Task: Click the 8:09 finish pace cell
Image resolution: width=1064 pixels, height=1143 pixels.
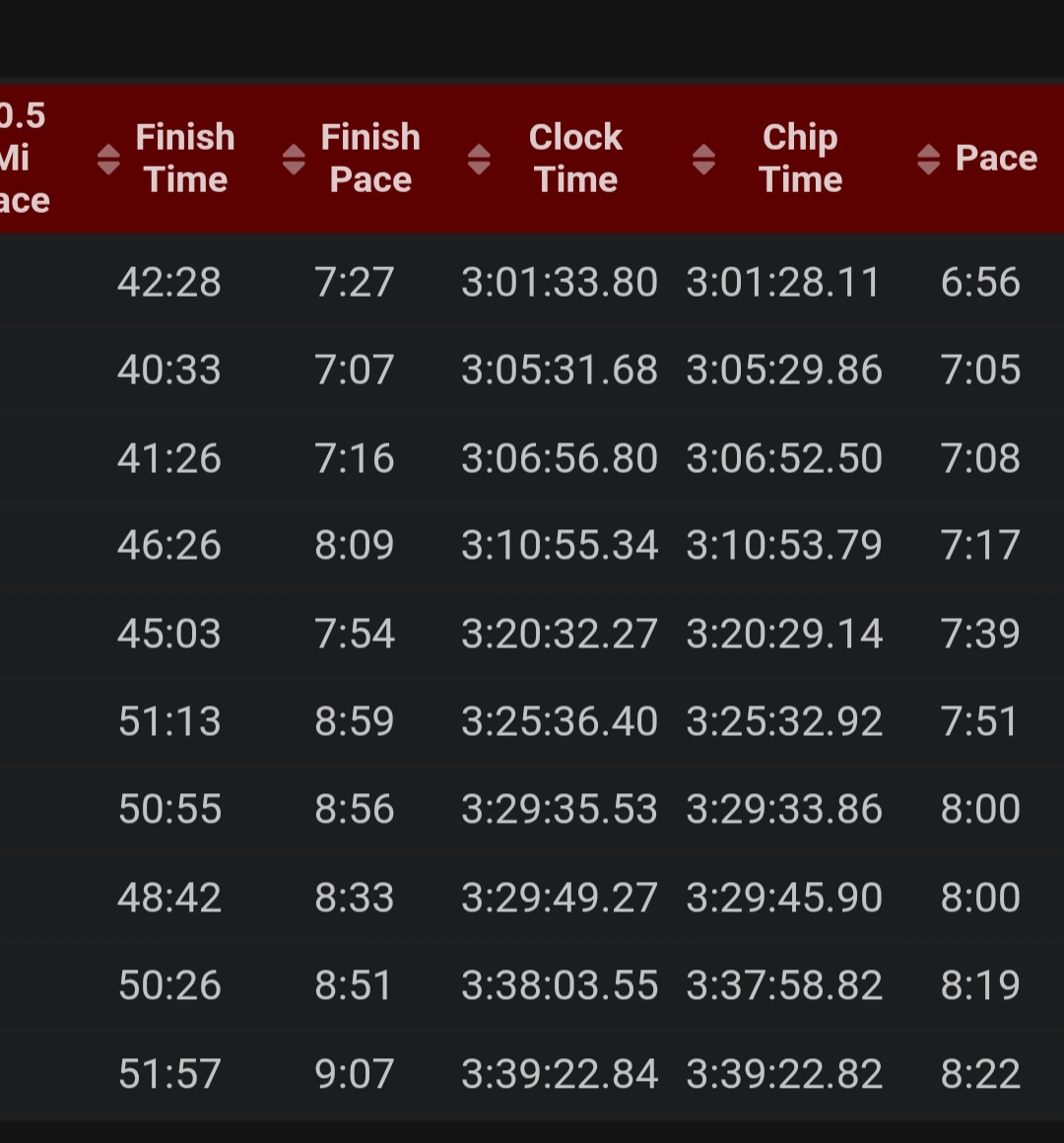Action: tap(355, 546)
